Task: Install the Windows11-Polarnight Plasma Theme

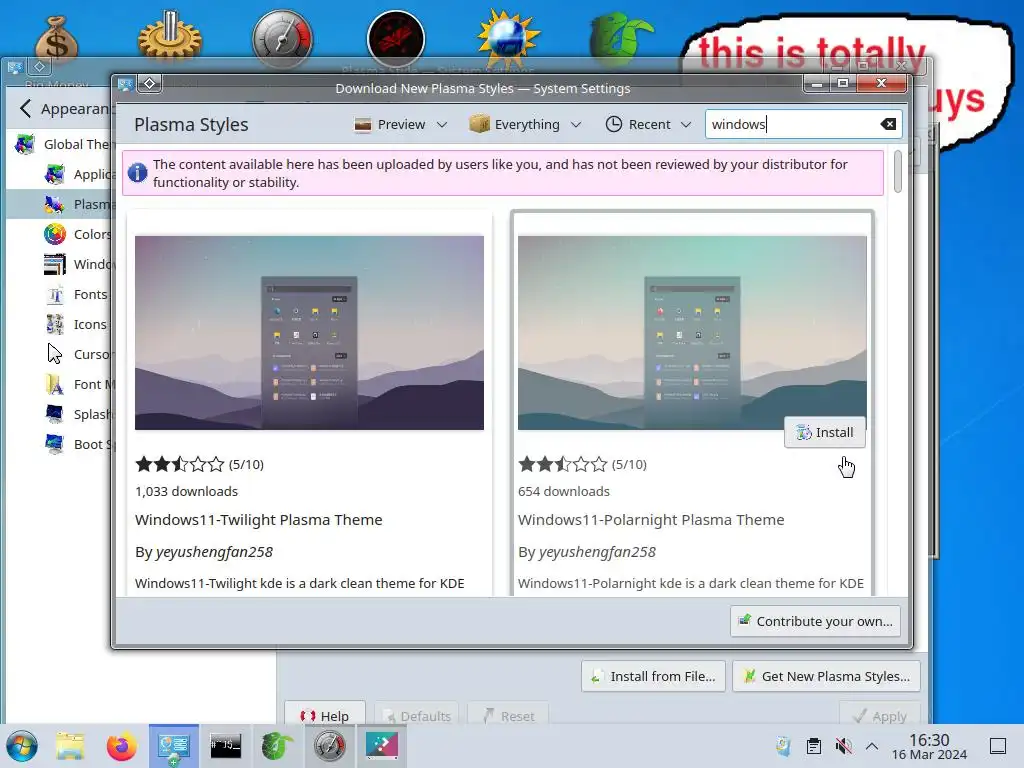Action: (825, 432)
